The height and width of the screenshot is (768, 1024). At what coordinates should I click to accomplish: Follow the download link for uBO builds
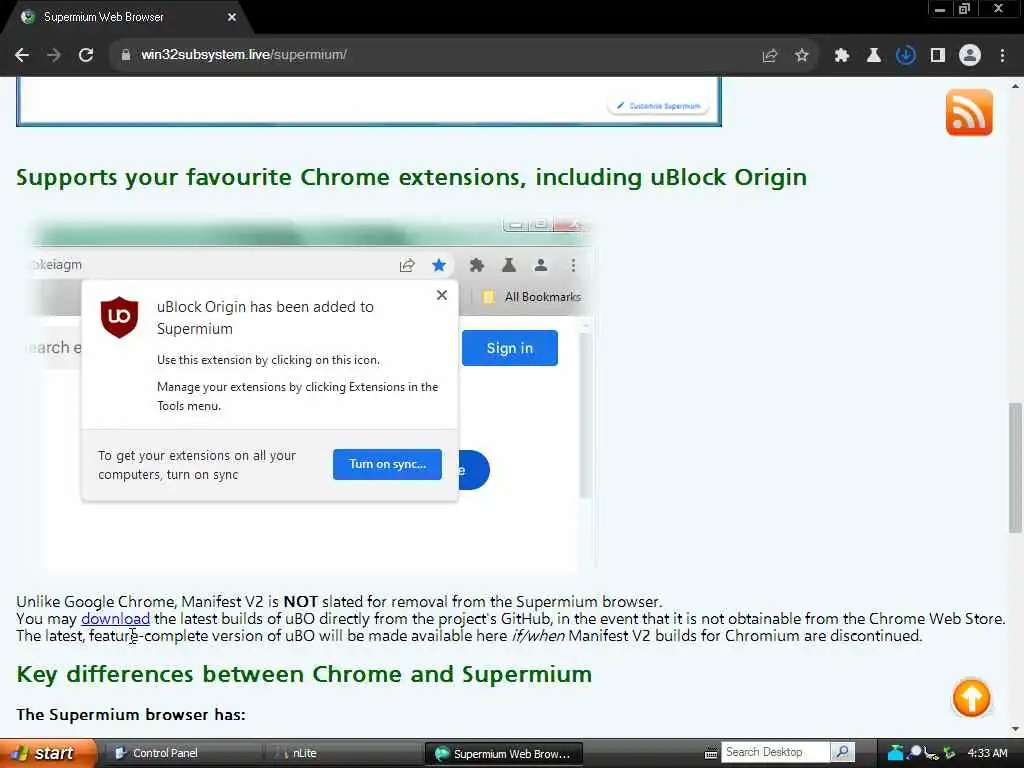[x=116, y=618]
